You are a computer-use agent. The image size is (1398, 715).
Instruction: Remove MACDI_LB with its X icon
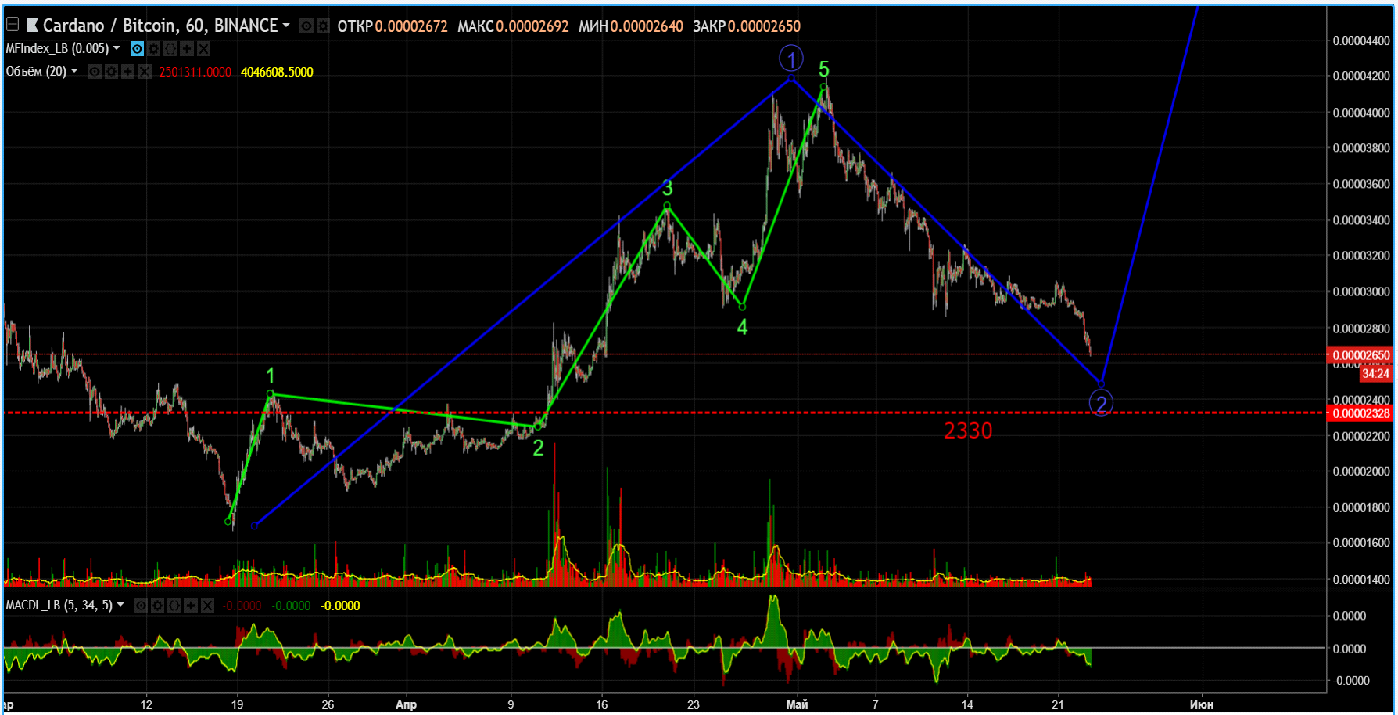[x=207, y=605]
